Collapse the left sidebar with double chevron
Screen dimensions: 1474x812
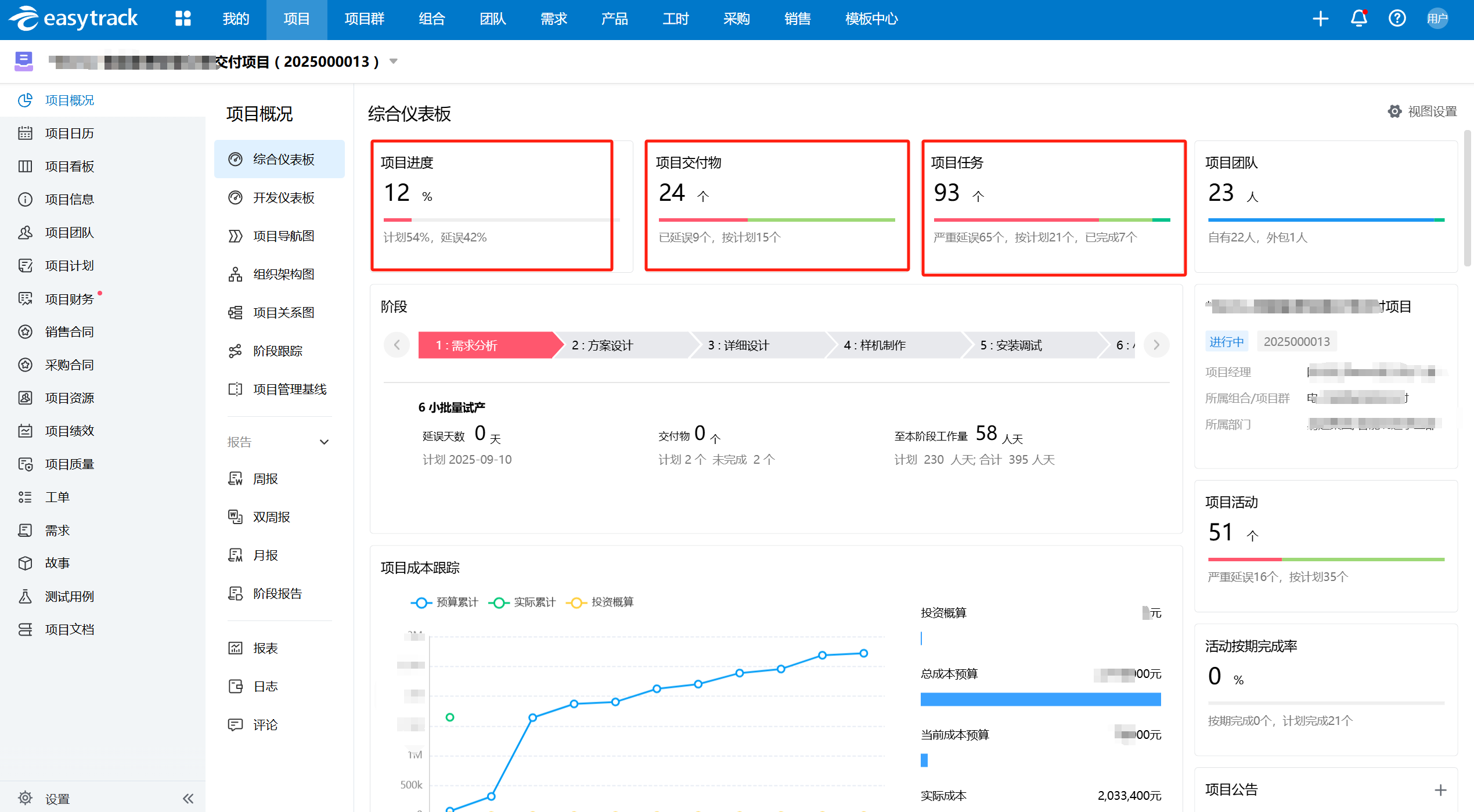click(188, 799)
